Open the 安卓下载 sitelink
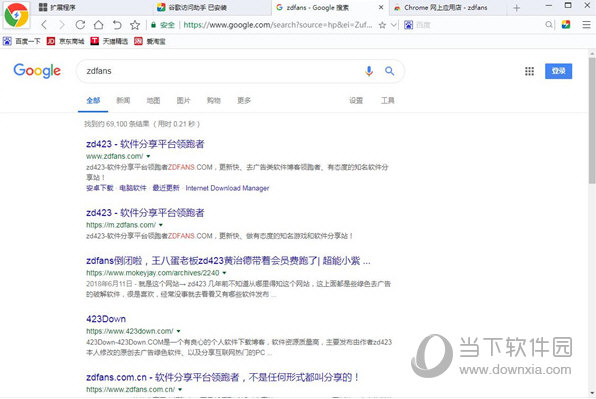Screen dimensions: 596x399 coord(100,188)
